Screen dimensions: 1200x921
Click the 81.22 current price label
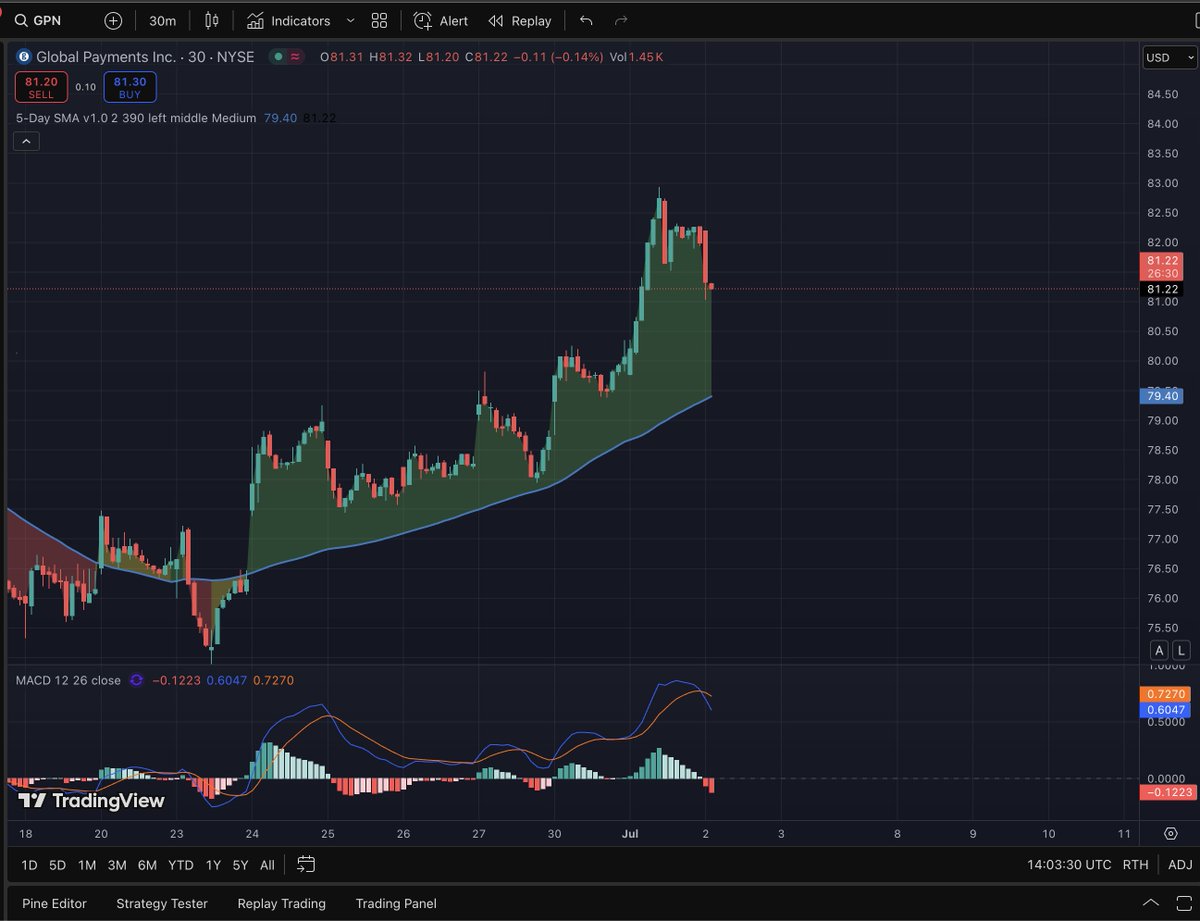(1160, 259)
